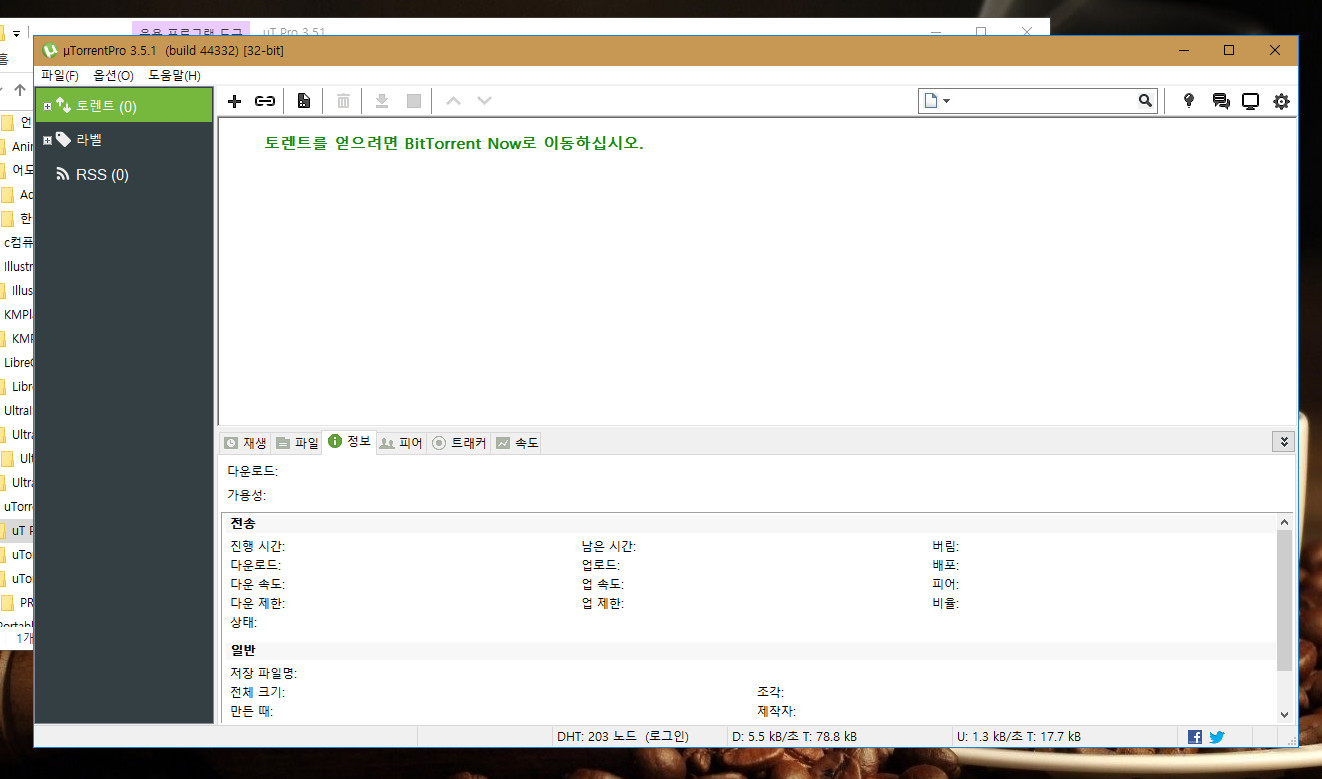1322x779 pixels.
Task: Expand the 라벨 tree node
Action: point(47,140)
